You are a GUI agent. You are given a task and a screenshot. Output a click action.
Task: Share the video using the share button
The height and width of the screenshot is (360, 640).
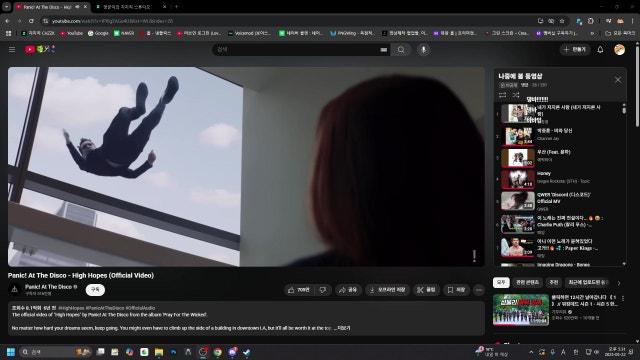[x=348, y=290]
